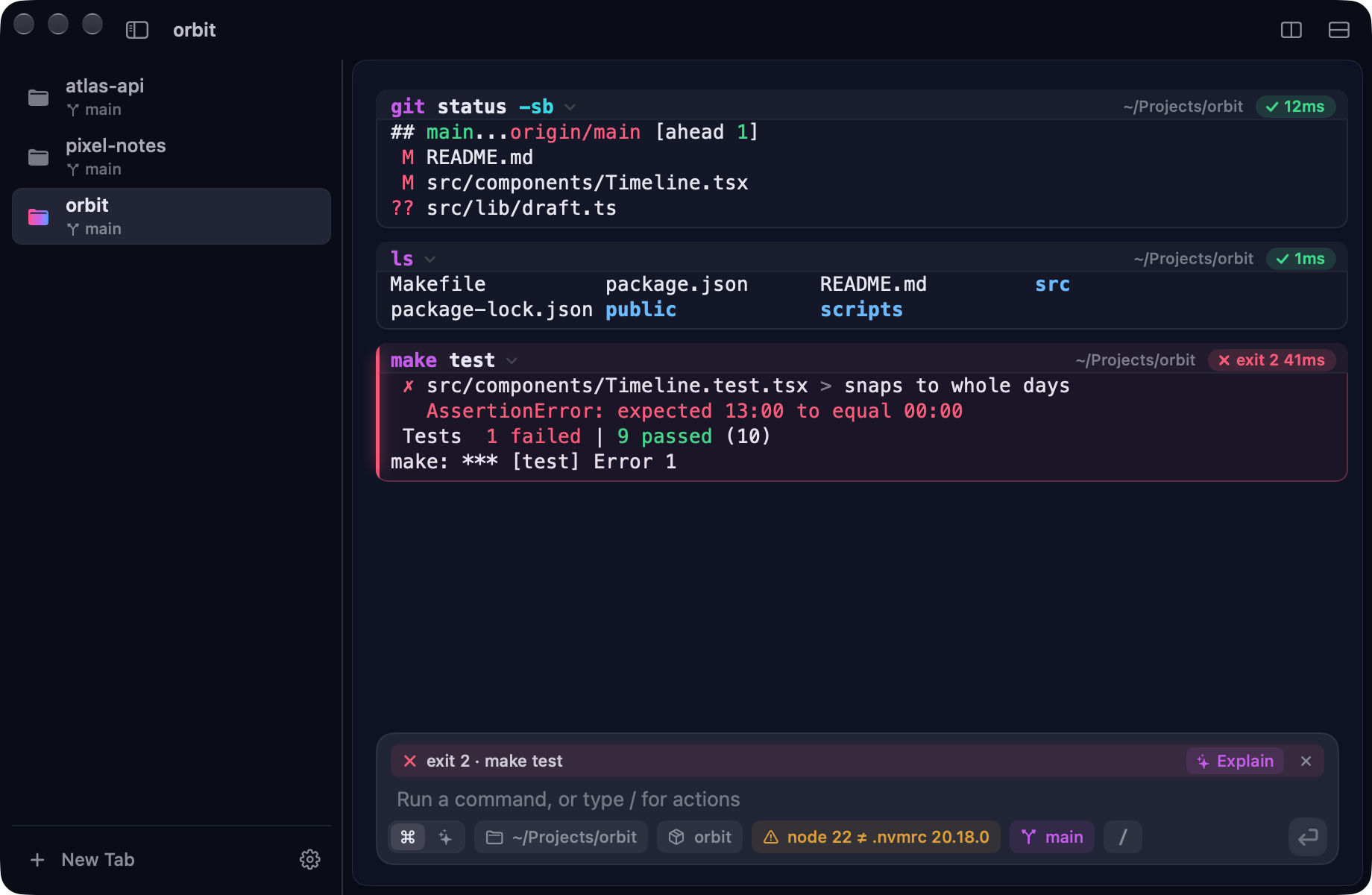Click the public directory in ls output

pyautogui.click(x=641, y=310)
